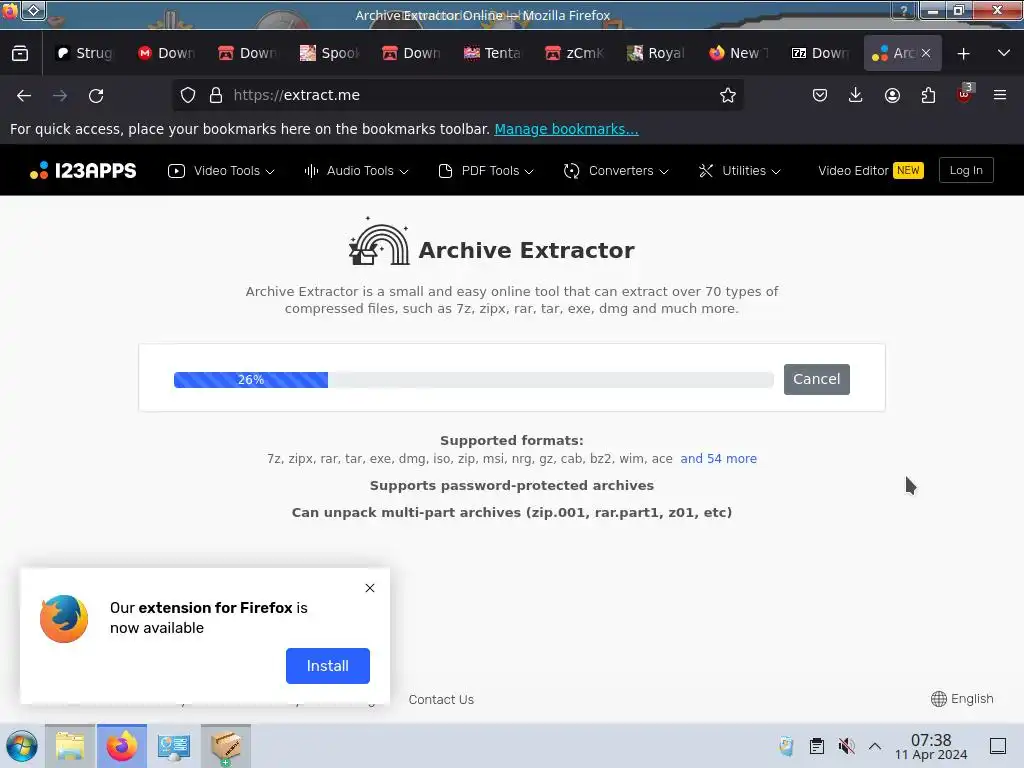Screen dimensions: 1024x768
Task: Open the Firefox View icon in the tab bar
Action: coord(20,54)
